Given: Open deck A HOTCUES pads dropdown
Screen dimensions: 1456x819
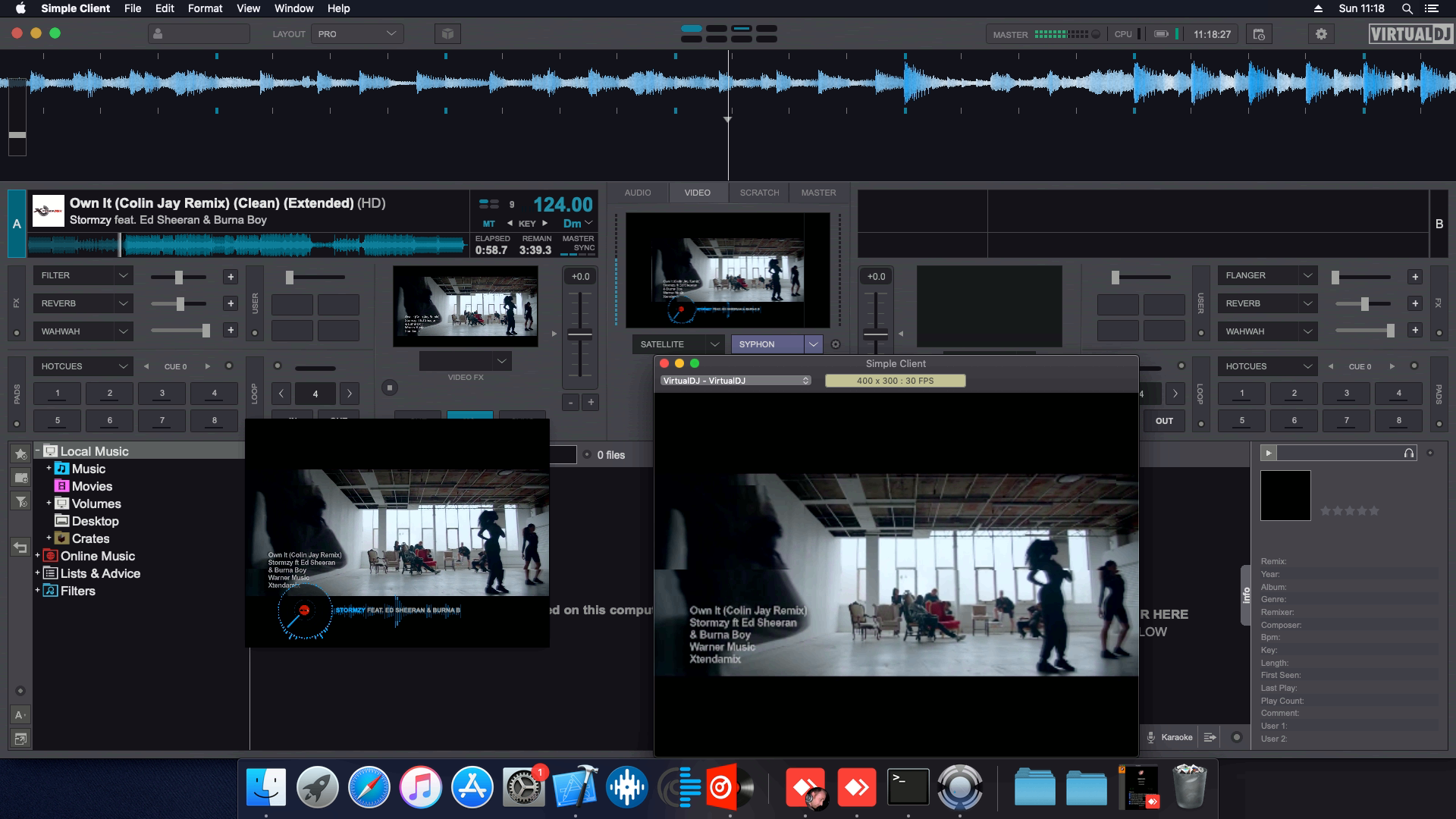Looking at the screenshot, I should click(x=83, y=366).
